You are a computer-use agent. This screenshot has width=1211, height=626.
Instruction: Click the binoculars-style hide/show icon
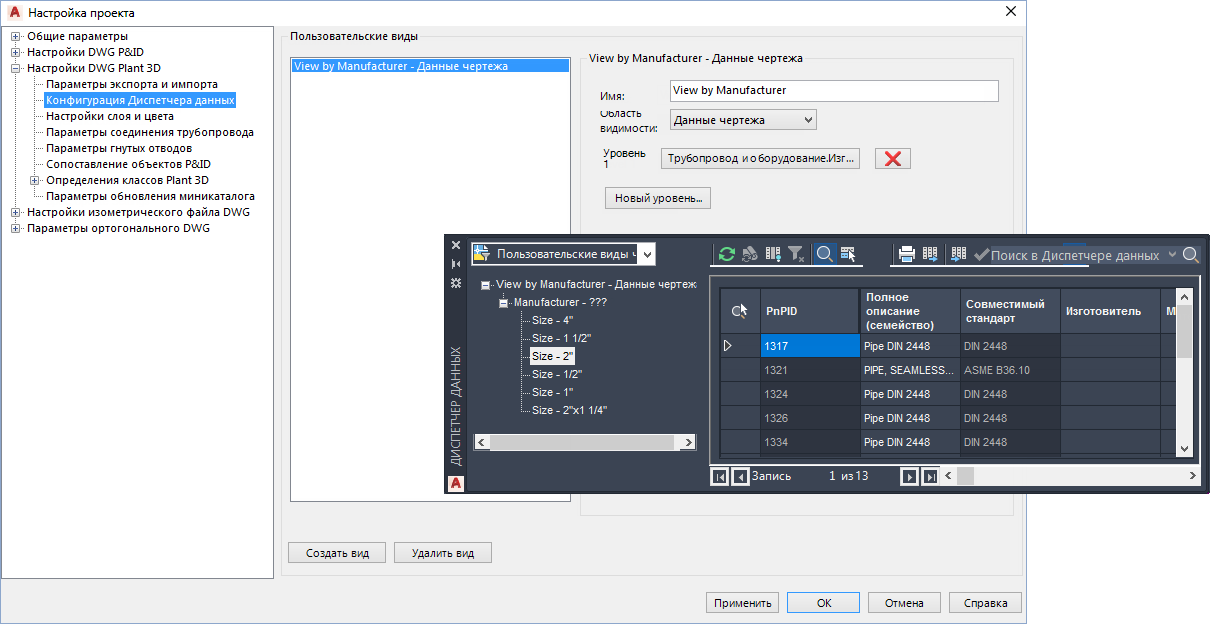(x=750, y=254)
